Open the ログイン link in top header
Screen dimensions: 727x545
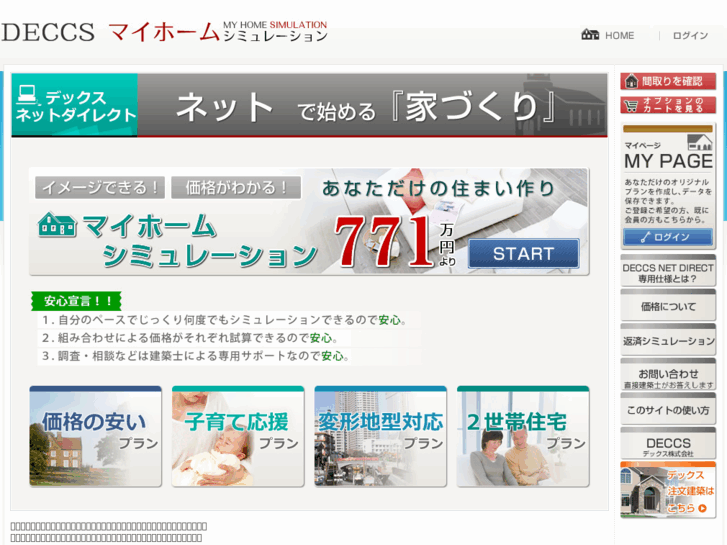[x=690, y=36]
